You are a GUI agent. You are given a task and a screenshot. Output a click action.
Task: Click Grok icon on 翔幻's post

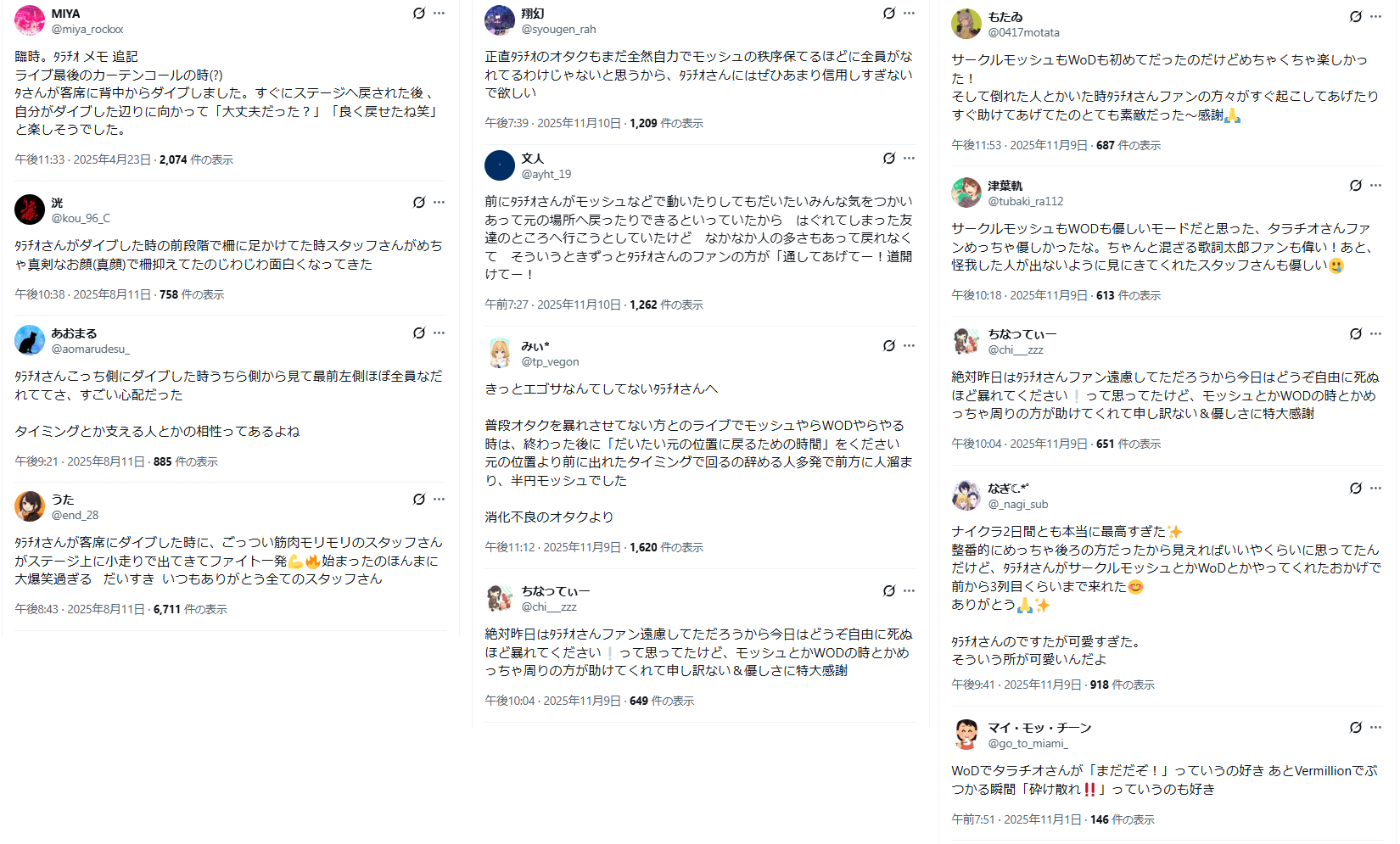889,14
